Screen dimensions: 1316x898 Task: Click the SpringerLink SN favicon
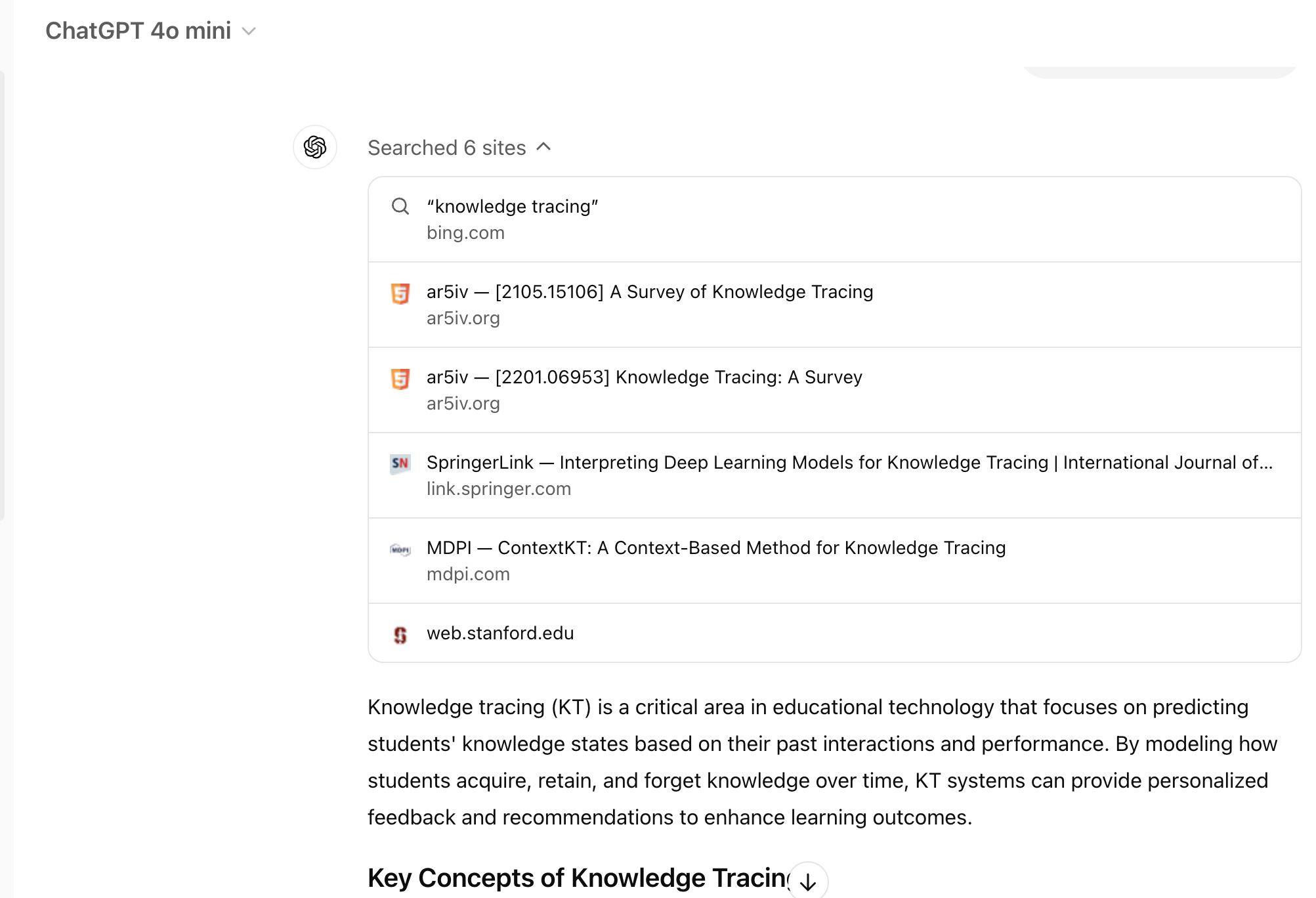click(x=400, y=463)
